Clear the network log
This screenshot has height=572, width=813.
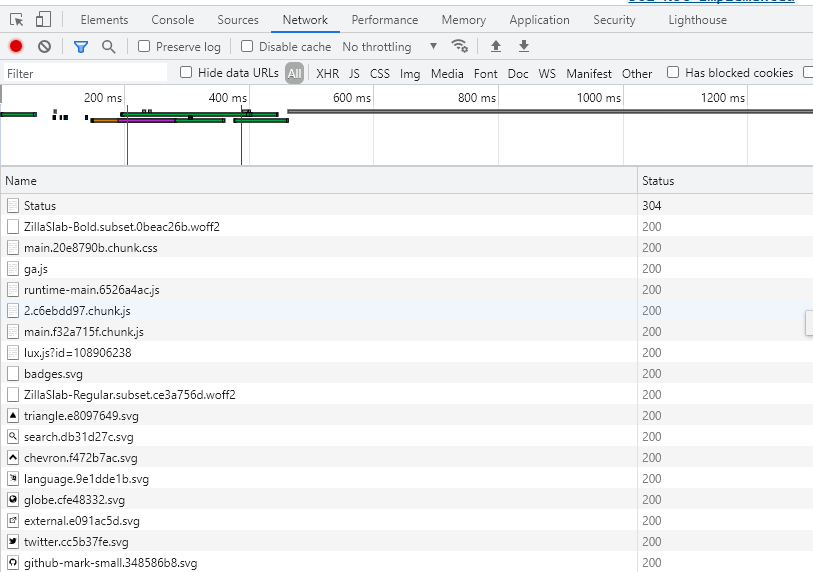click(x=45, y=47)
